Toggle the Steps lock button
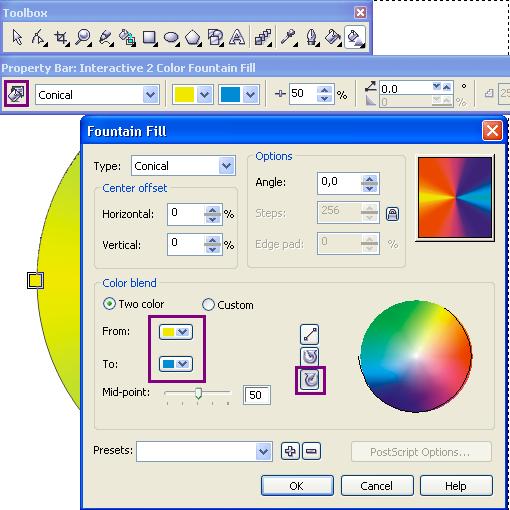Viewport: 510px width, 510px height. (392, 214)
